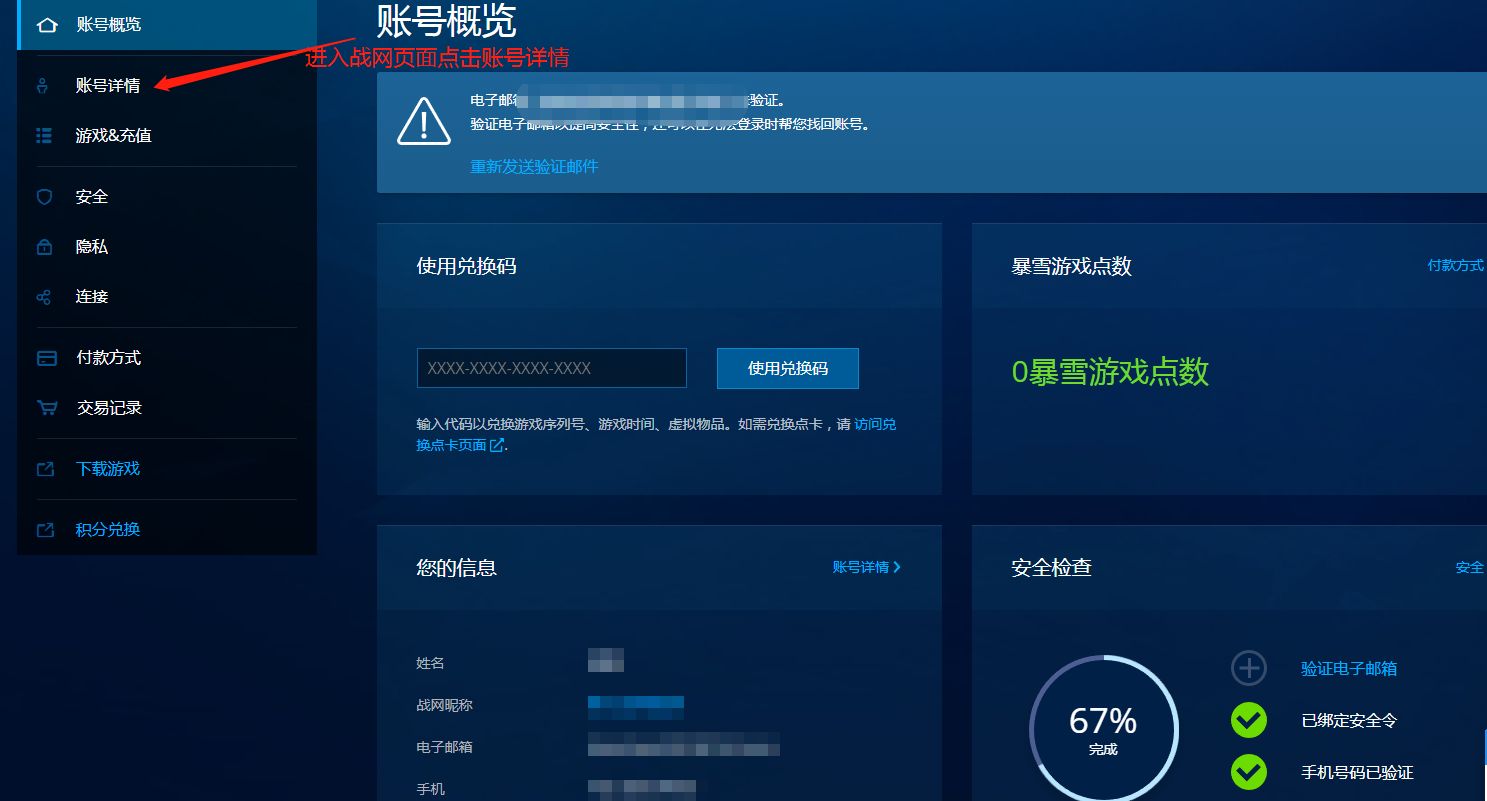Click the external-link icon beside 下载游戏
The height and width of the screenshot is (801, 1487).
[45, 469]
